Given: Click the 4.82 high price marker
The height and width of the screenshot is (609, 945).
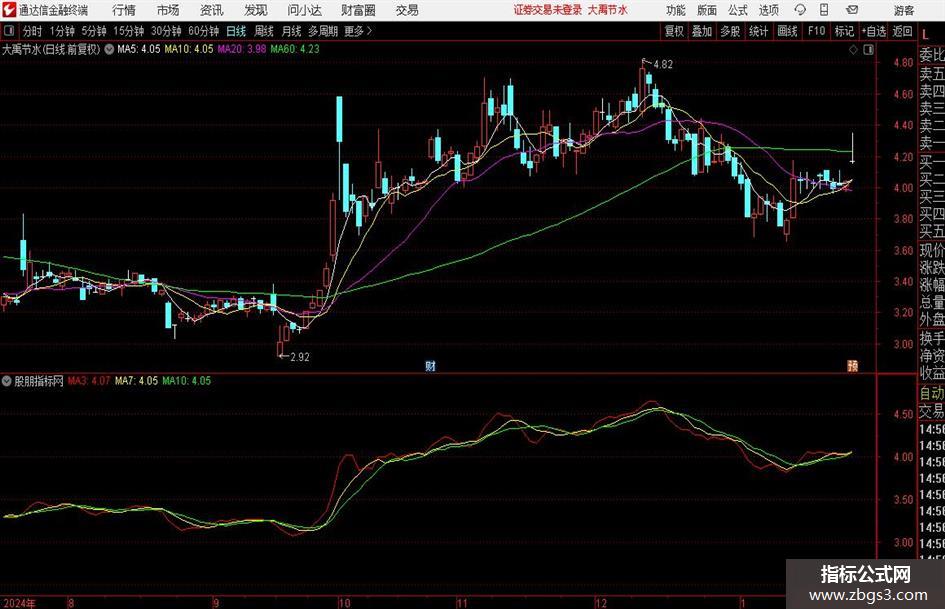Looking at the screenshot, I should tap(663, 64).
